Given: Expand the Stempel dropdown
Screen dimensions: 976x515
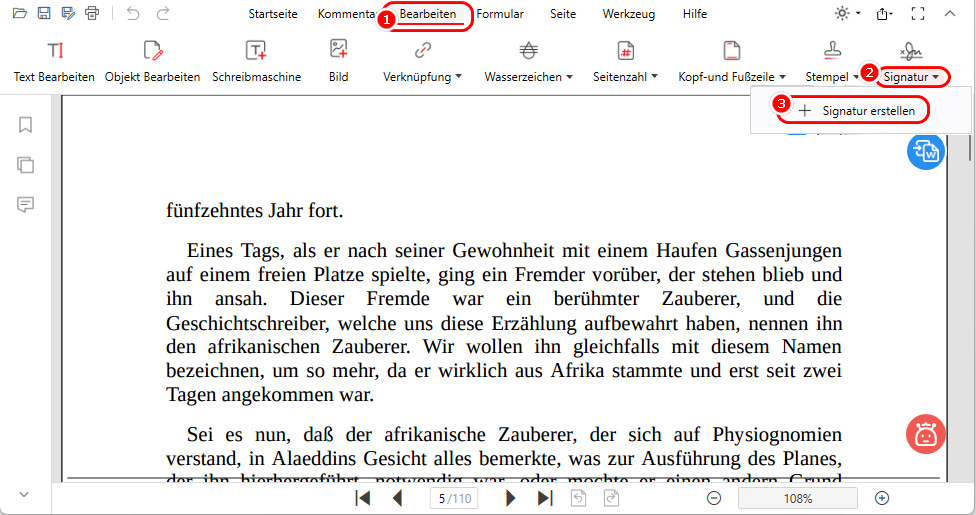Looking at the screenshot, I should tap(856, 77).
